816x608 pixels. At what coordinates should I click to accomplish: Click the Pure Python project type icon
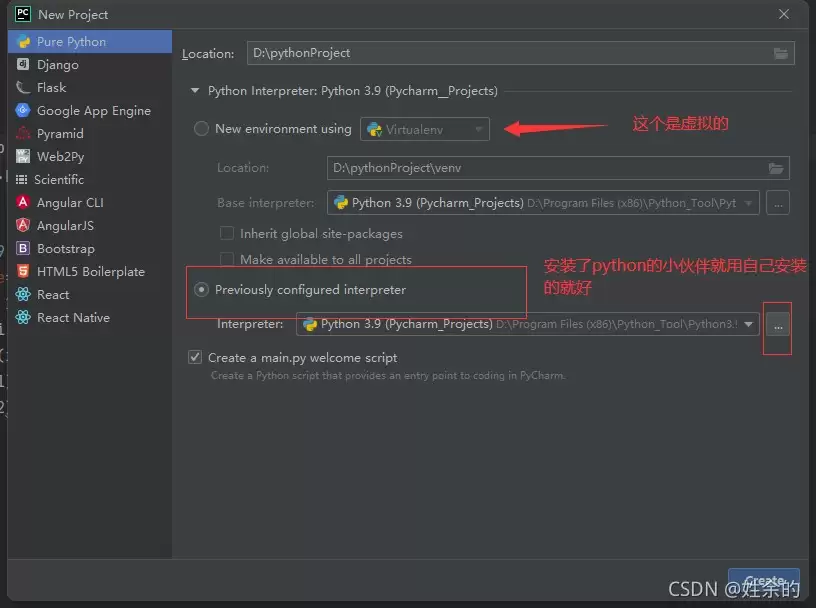tap(23, 42)
